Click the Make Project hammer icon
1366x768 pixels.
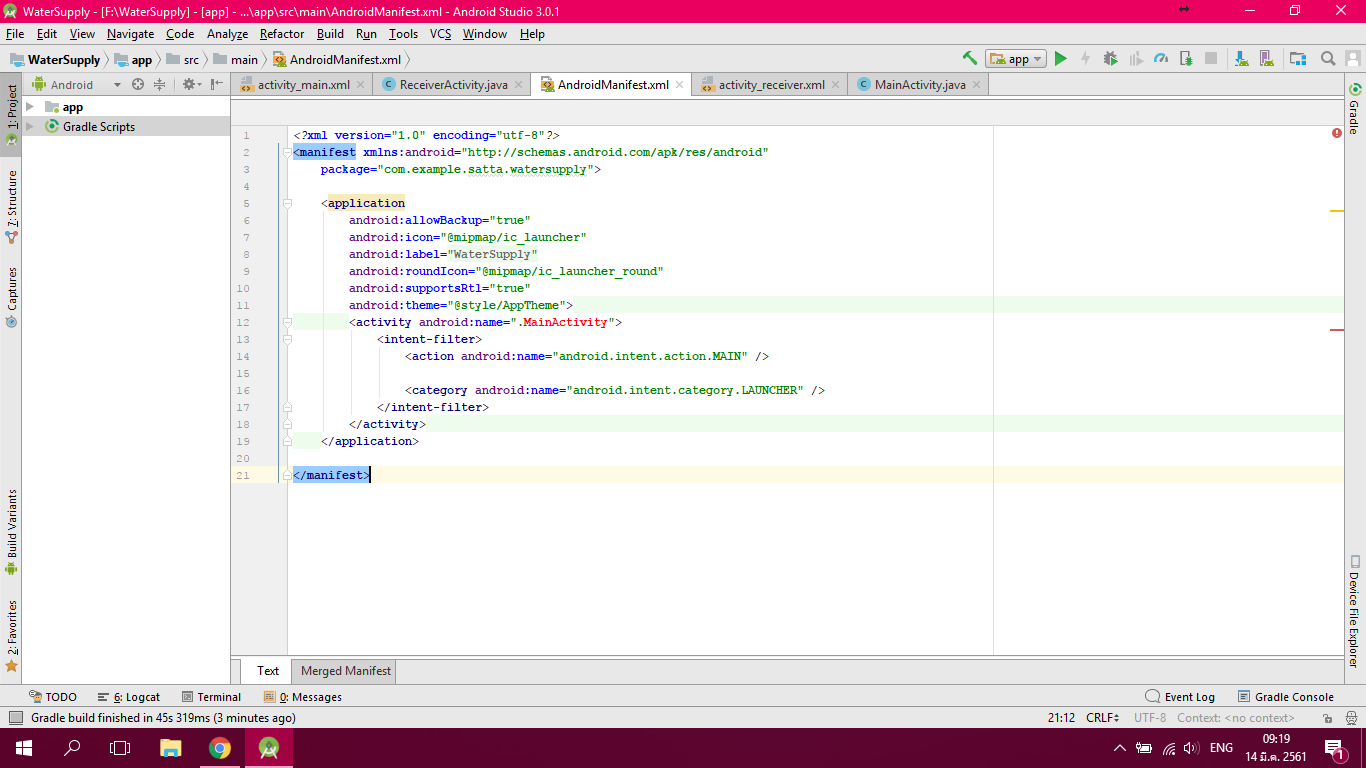click(x=969, y=59)
